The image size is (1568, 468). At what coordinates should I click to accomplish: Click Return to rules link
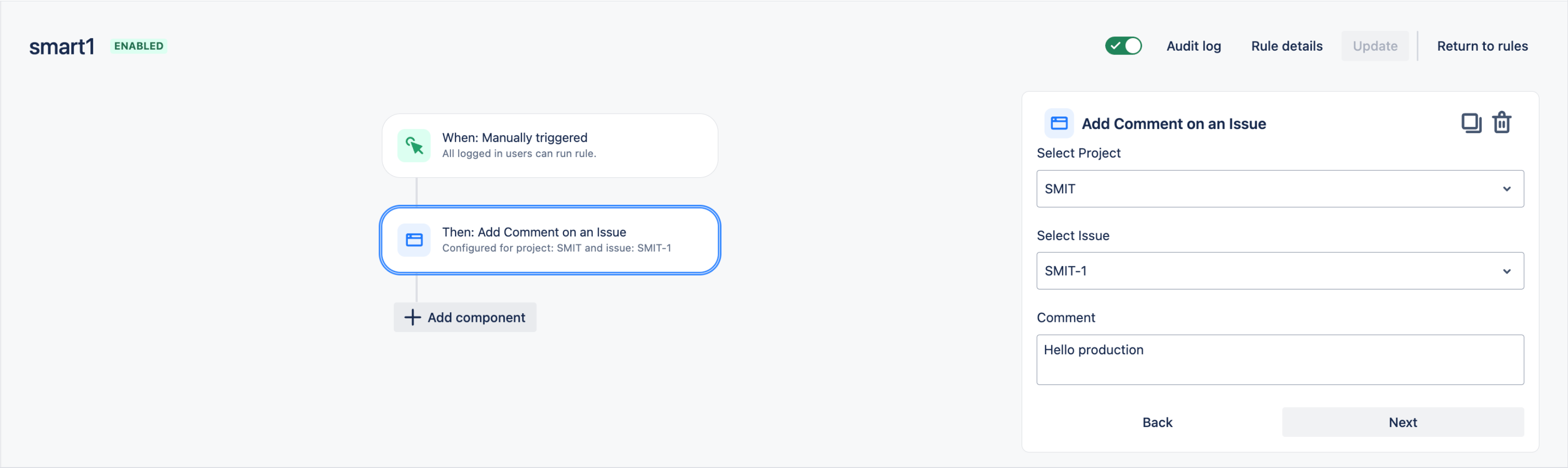point(1482,46)
